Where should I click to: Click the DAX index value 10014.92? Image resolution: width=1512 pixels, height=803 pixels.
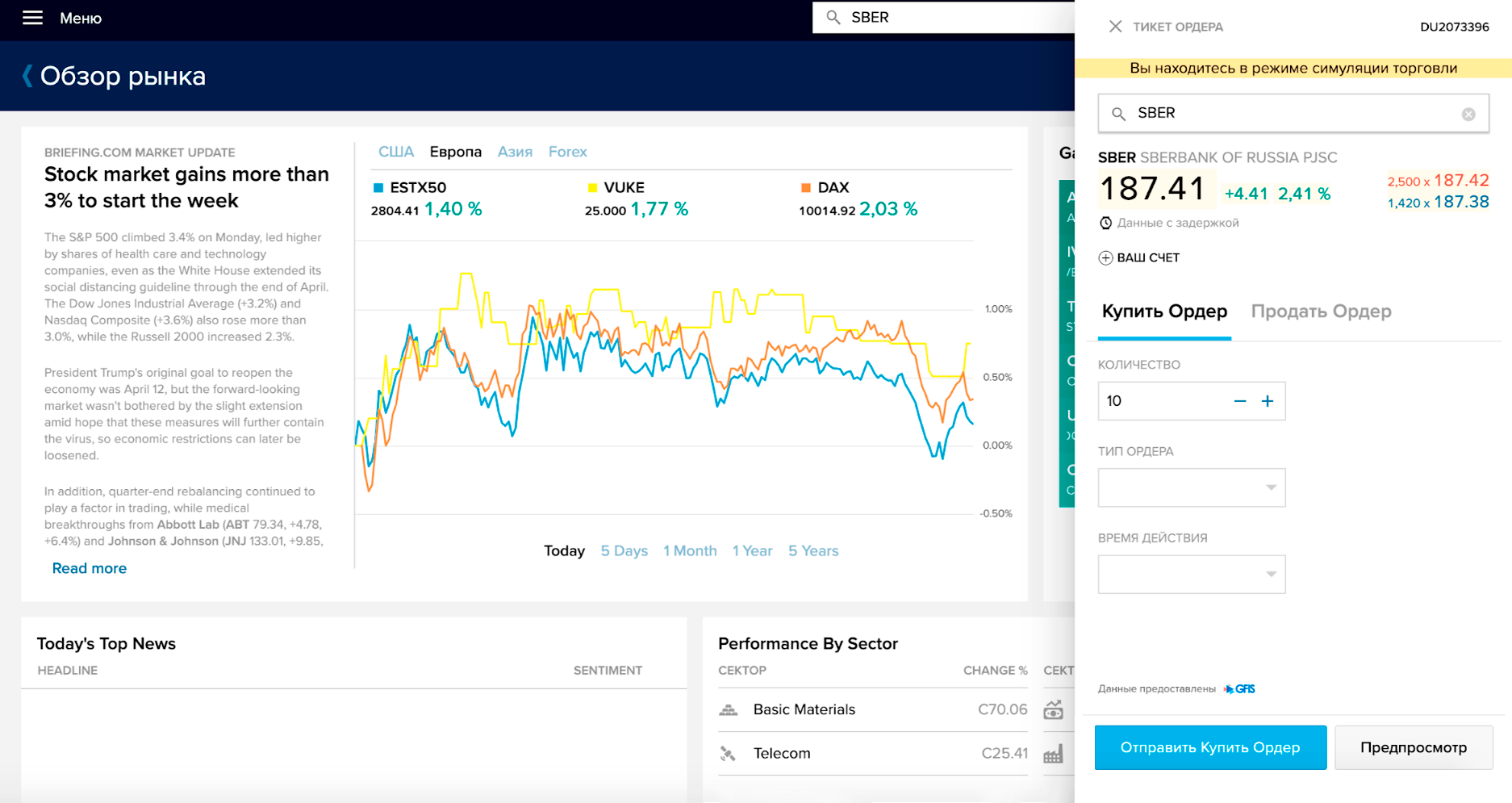tap(826, 211)
